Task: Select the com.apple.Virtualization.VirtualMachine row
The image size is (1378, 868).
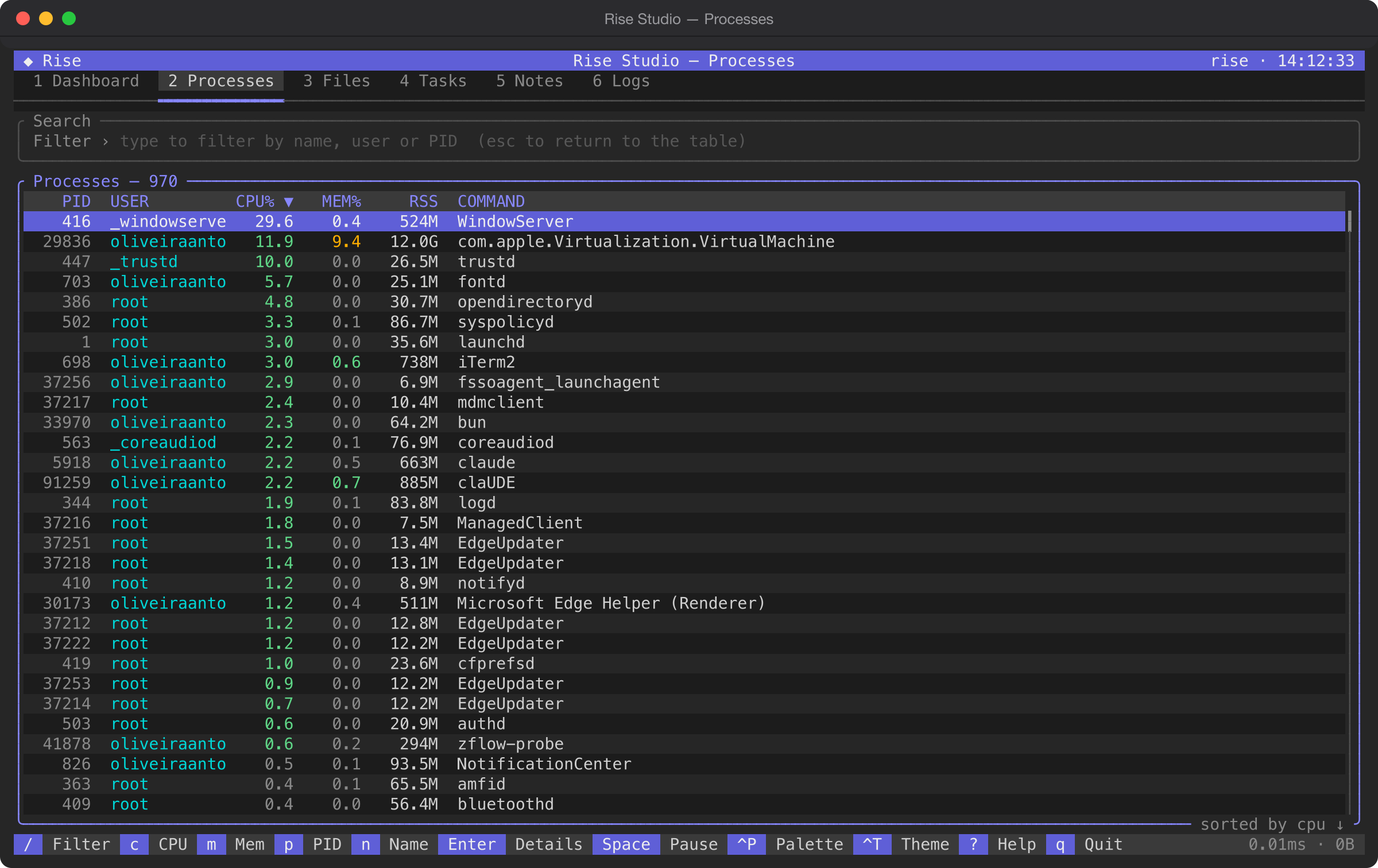Action: 684,242
